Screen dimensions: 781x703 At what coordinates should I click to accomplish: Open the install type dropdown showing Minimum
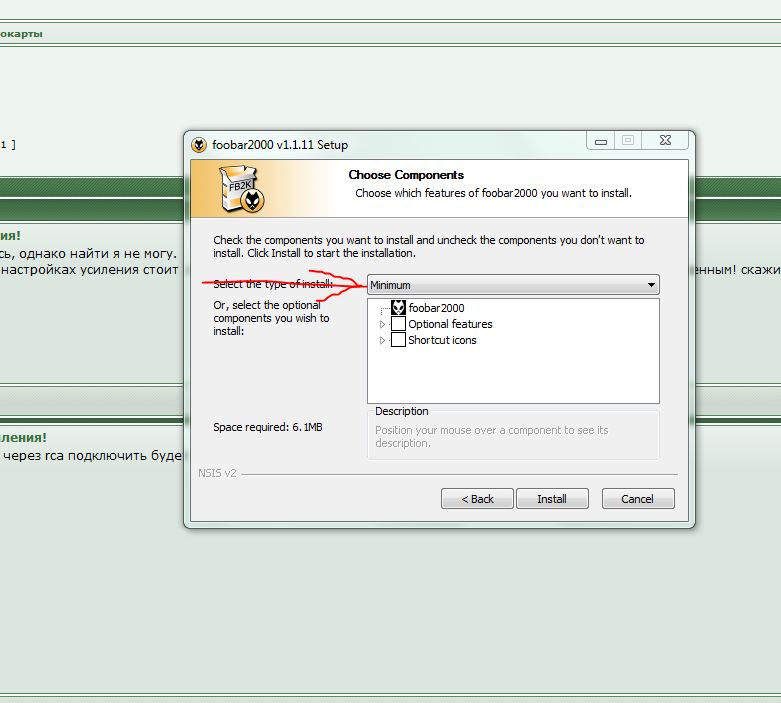tap(513, 285)
